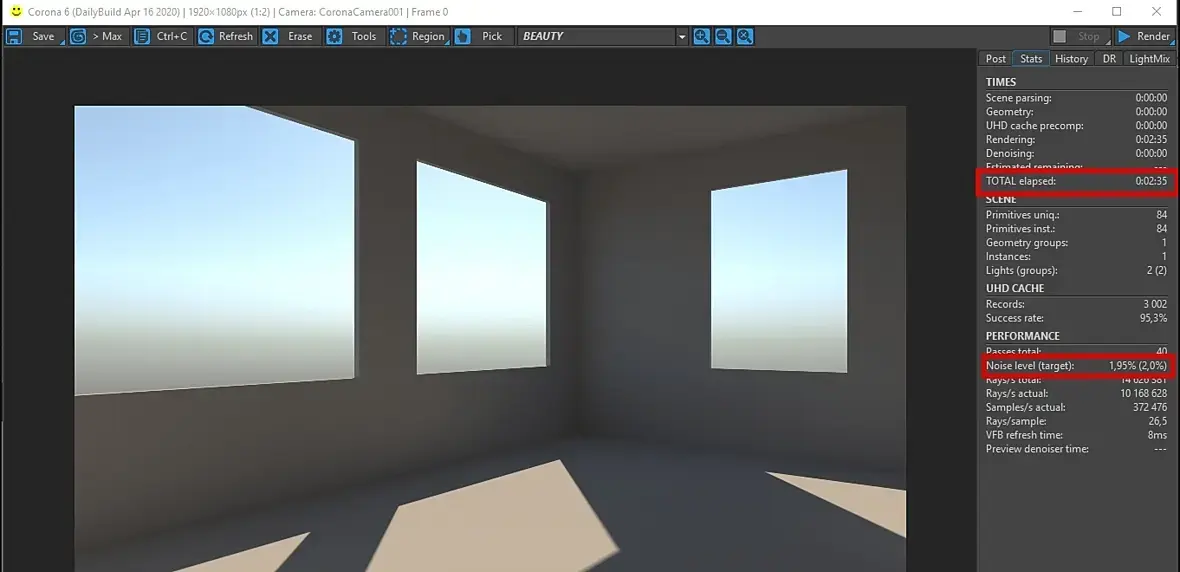The image size is (1180, 572).
Task: Select the Pick tool
Action: [483, 36]
